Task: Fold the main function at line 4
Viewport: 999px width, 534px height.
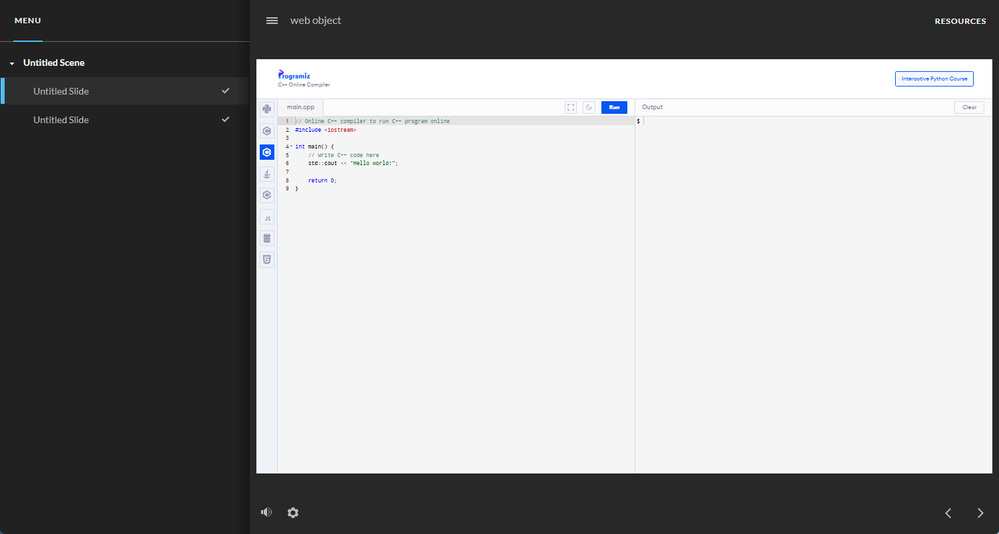Action: (x=291, y=146)
